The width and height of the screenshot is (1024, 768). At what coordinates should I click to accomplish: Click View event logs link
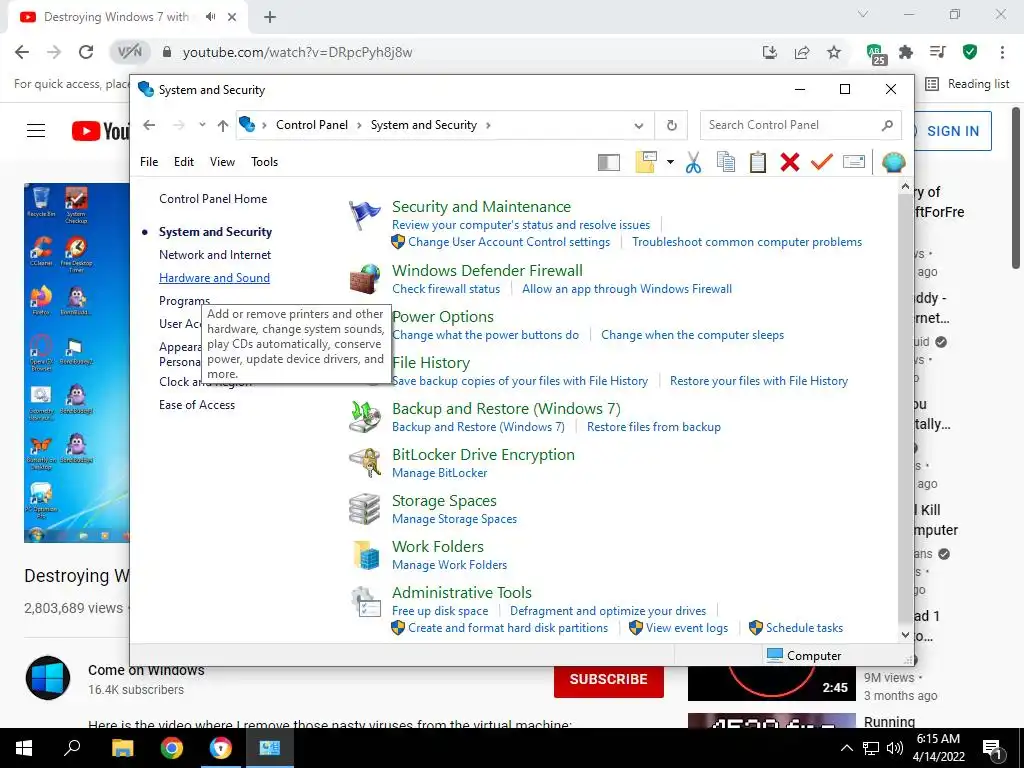click(x=686, y=628)
